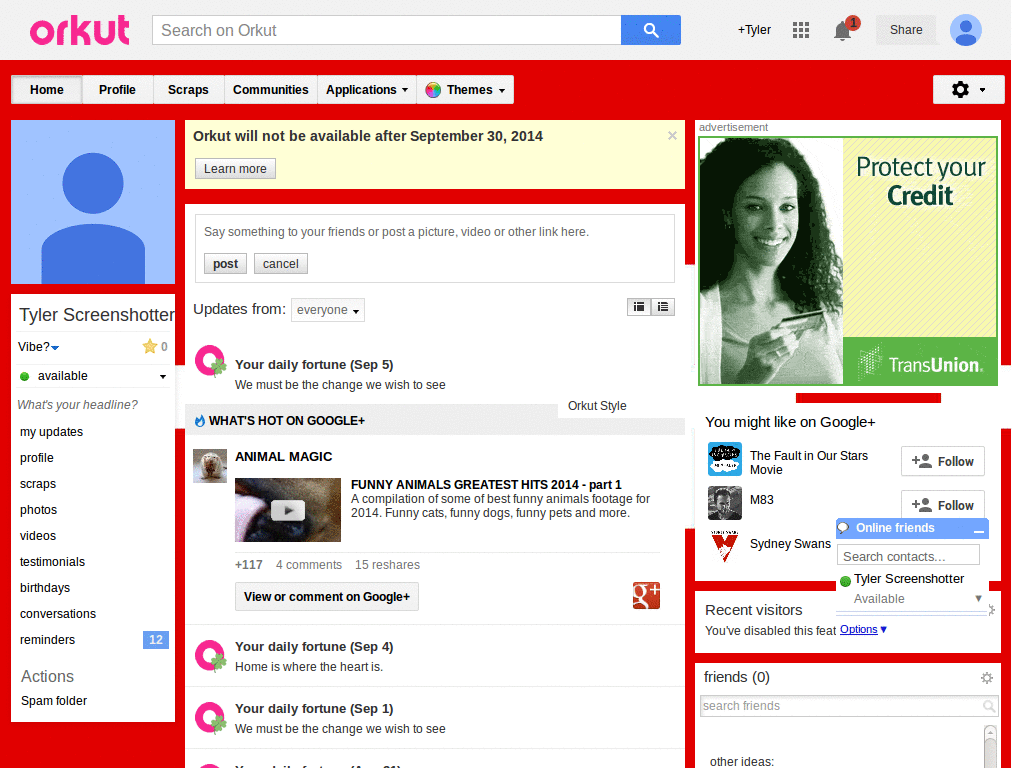The height and width of the screenshot is (768, 1024).
Task: Follow M83 on Google+
Action: (x=942, y=505)
